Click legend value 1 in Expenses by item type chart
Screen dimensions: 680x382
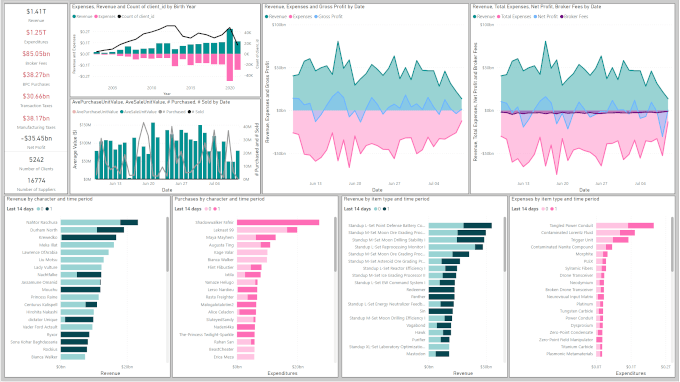tap(554, 209)
